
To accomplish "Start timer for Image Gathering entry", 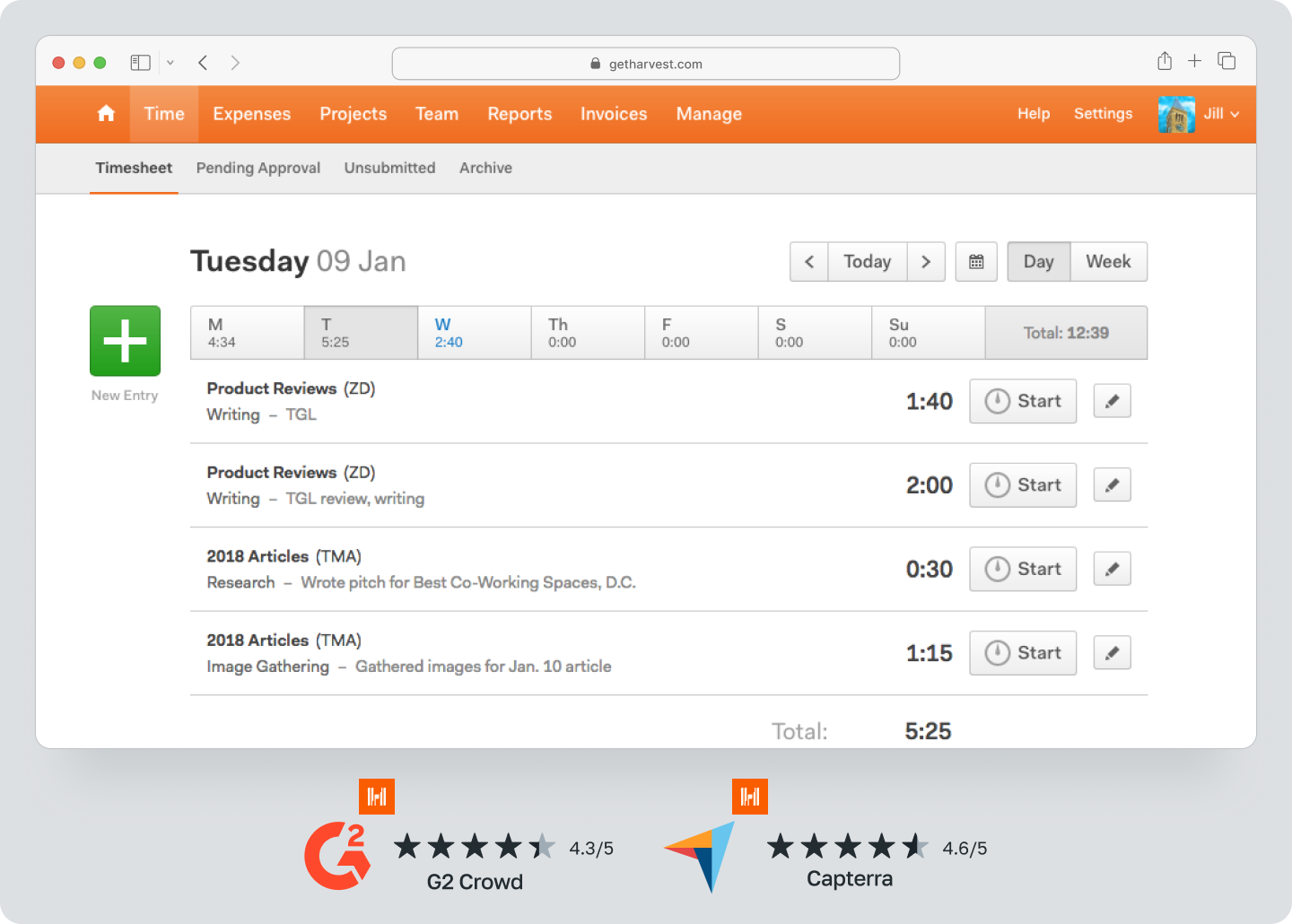I will pos(1023,653).
